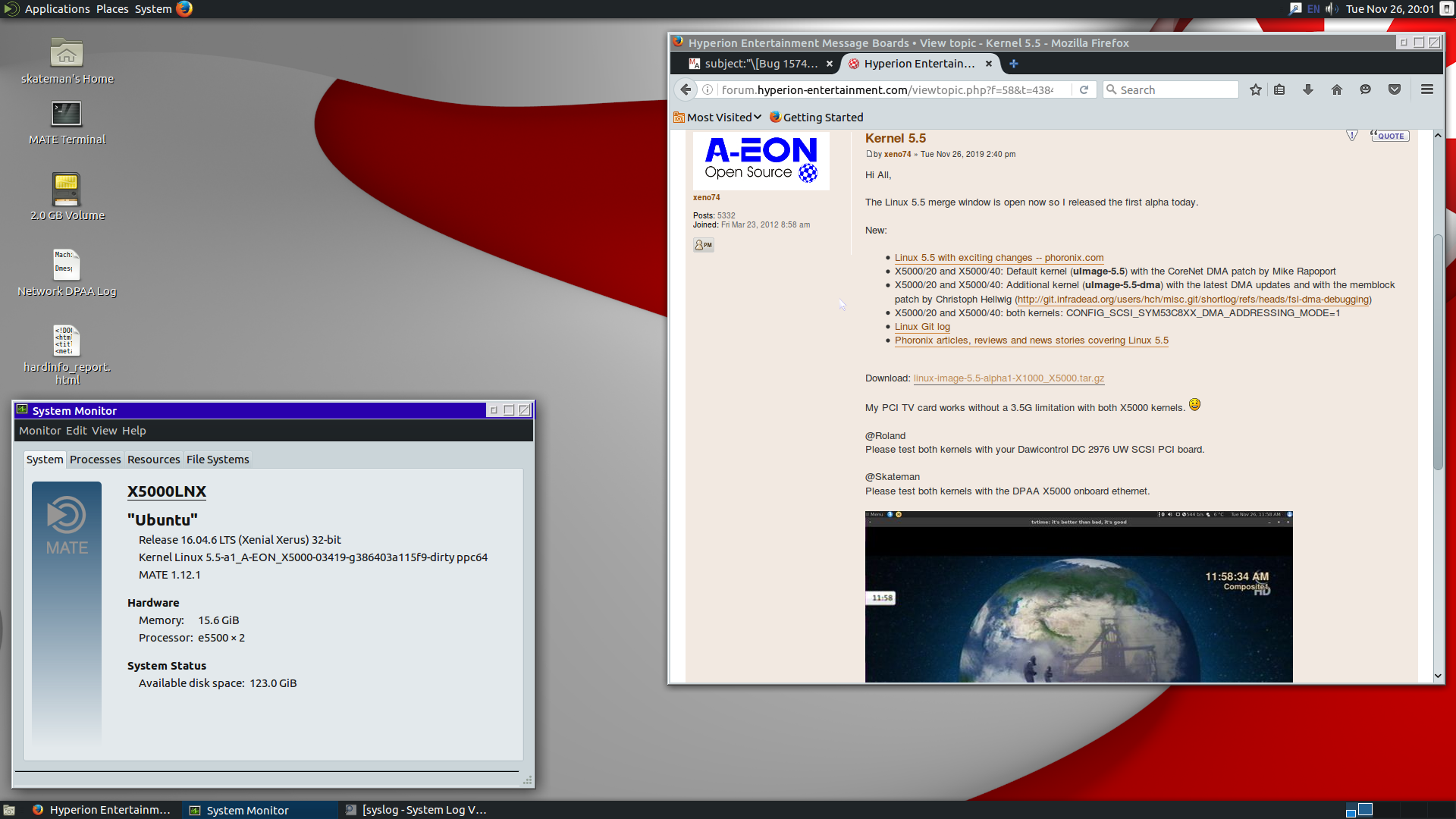Expand Most Visited bookmarks dropdown
This screenshot has height=819, width=1456.
(717, 117)
